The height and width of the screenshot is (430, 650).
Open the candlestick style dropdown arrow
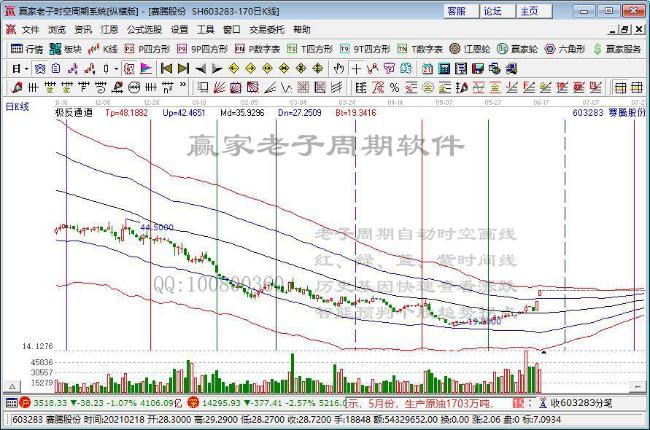tap(116, 69)
